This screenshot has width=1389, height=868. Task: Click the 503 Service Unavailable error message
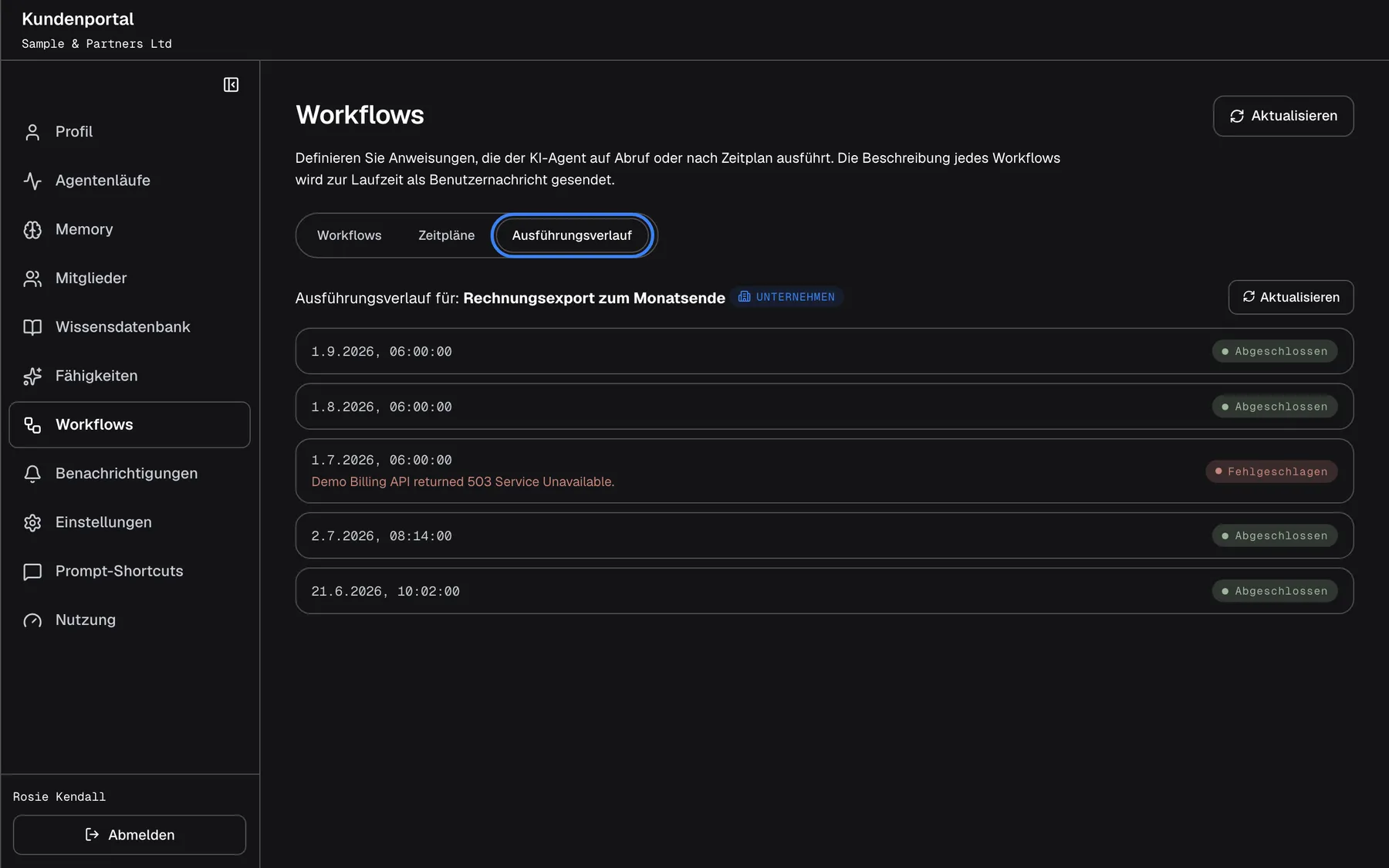click(x=463, y=481)
